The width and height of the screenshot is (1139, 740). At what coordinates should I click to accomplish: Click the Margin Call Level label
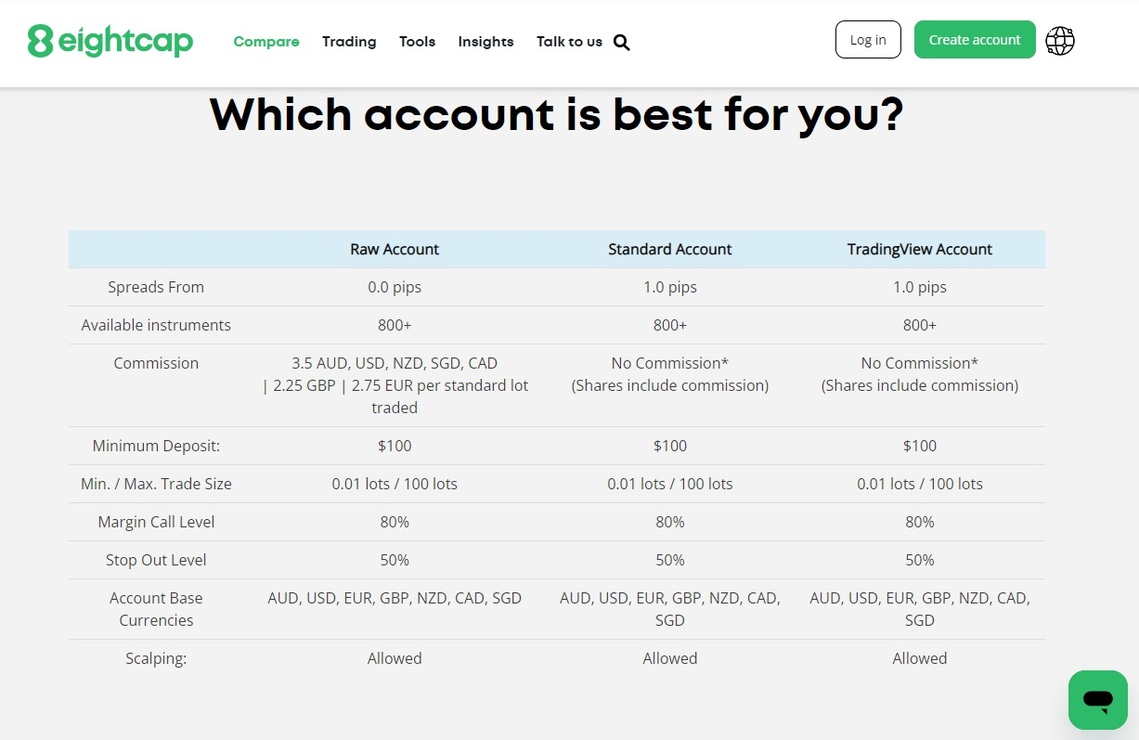156,521
